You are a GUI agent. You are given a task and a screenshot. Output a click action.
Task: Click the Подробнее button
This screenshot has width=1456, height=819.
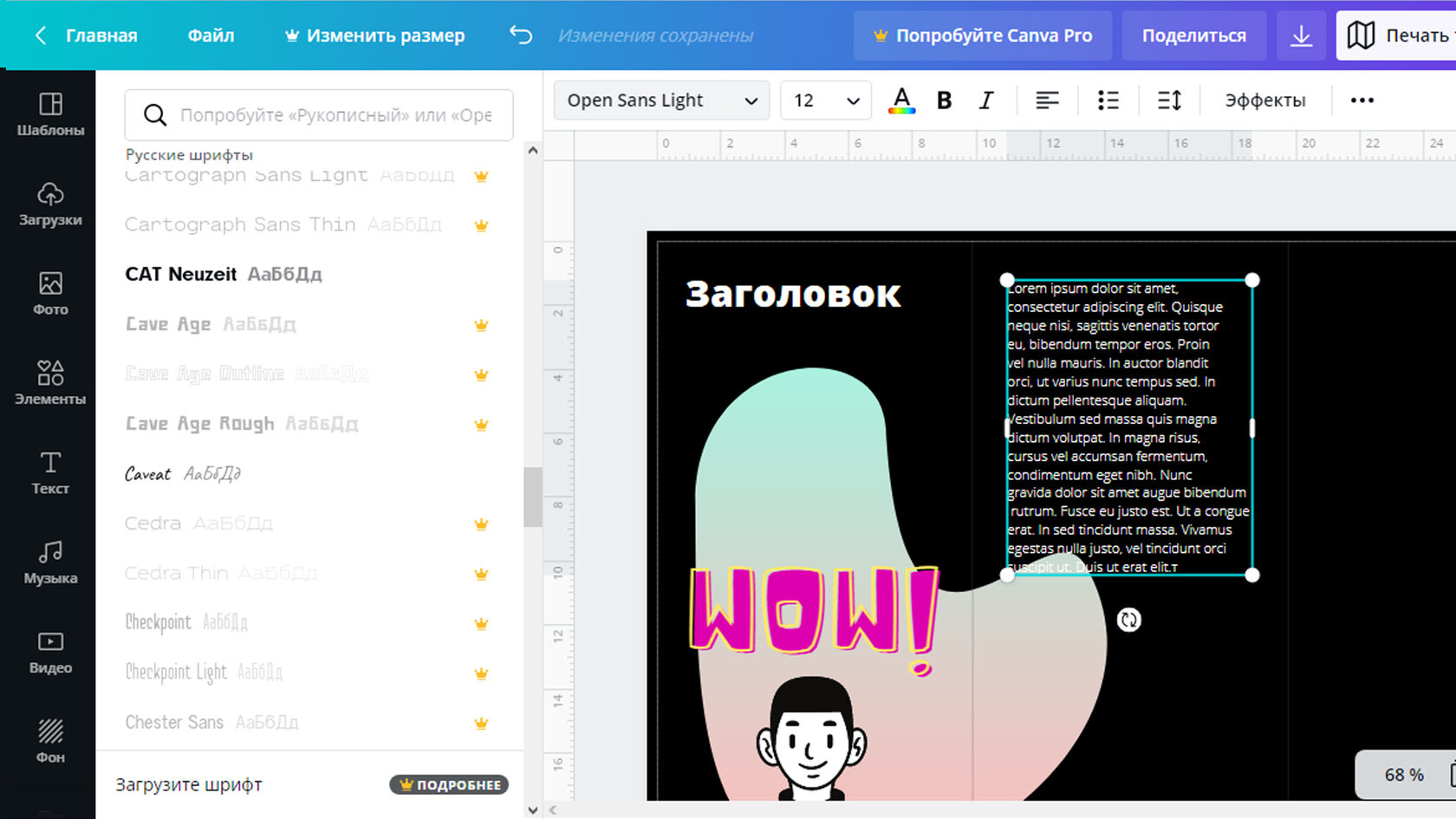449,784
